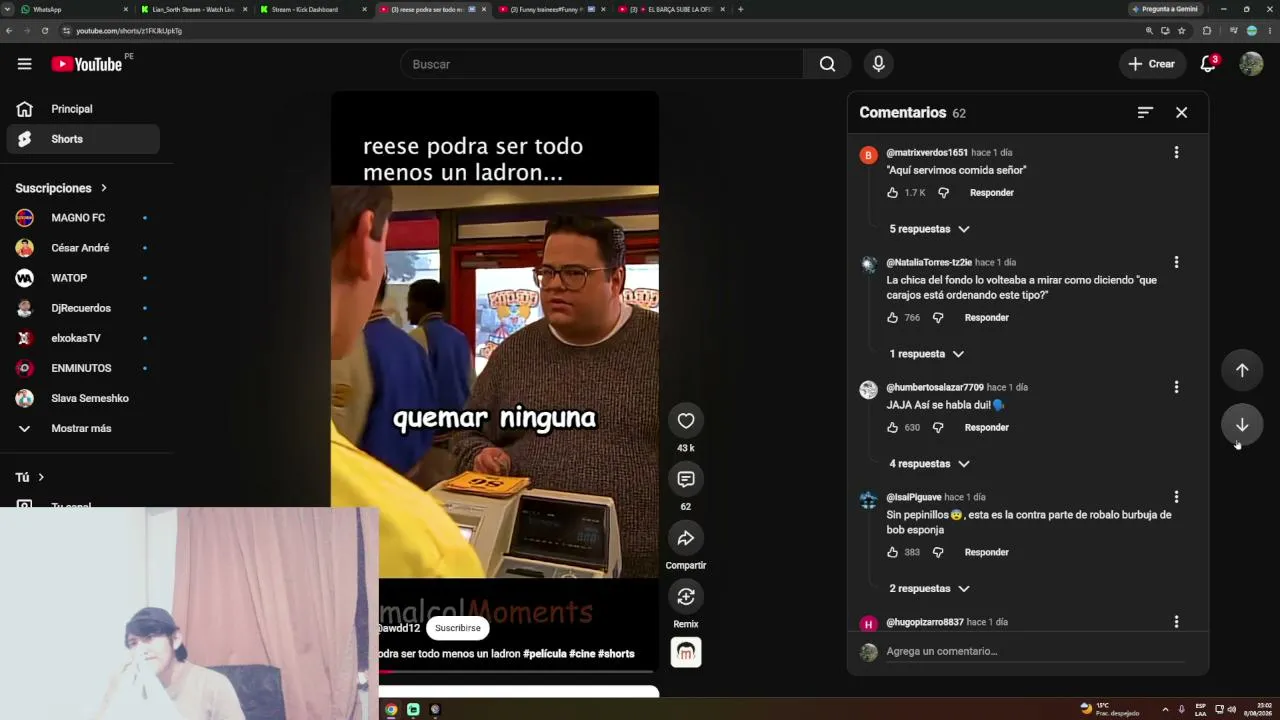Click the Agrega un comentario field
1280x720 pixels.
1035,651
